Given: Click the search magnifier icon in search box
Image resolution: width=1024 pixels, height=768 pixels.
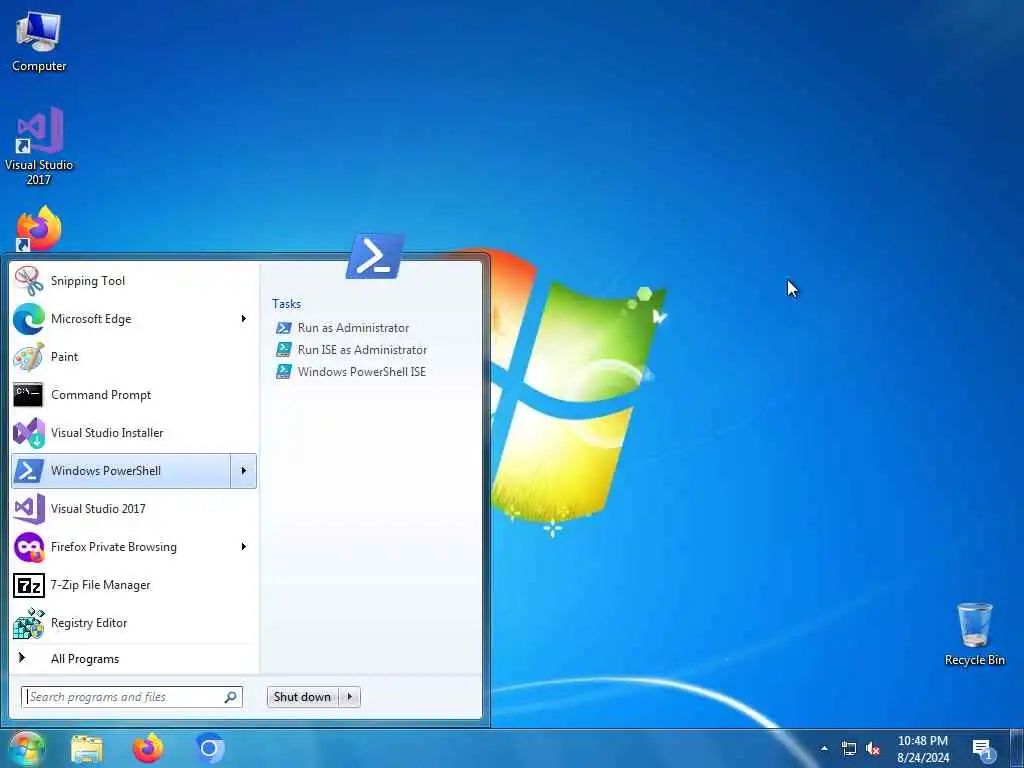Looking at the screenshot, I should point(231,697).
